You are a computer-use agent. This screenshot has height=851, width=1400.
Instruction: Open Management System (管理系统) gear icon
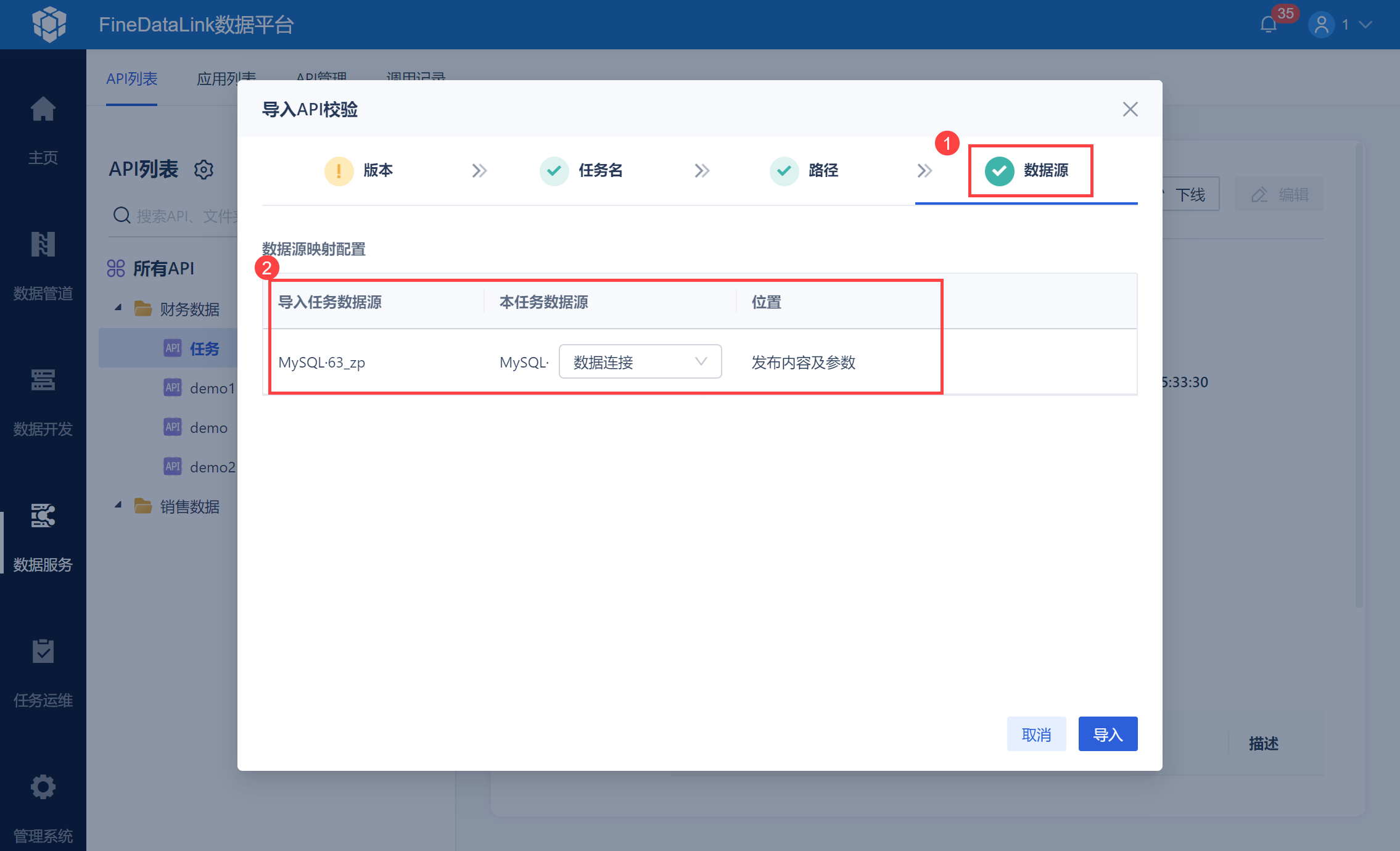click(43, 787)
